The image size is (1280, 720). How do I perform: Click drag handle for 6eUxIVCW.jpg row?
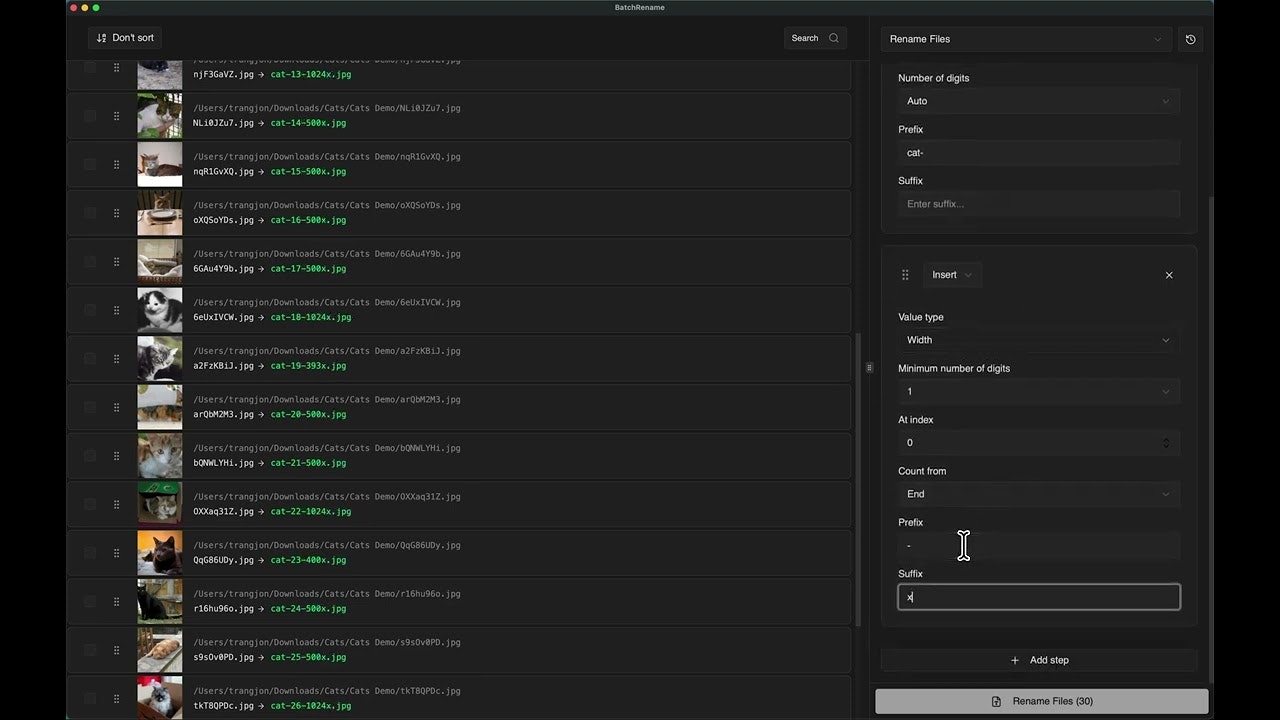pyautogui.click(x=116, y=310)
